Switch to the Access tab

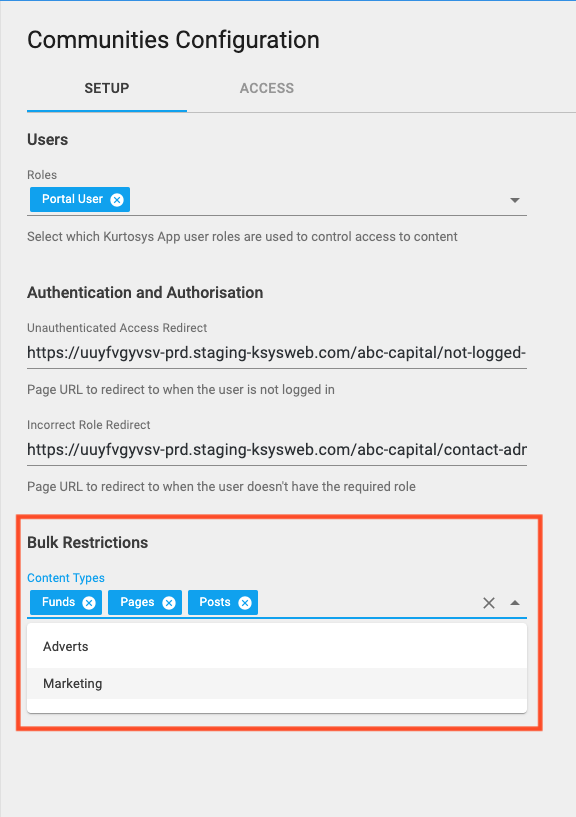click(267, 88)
